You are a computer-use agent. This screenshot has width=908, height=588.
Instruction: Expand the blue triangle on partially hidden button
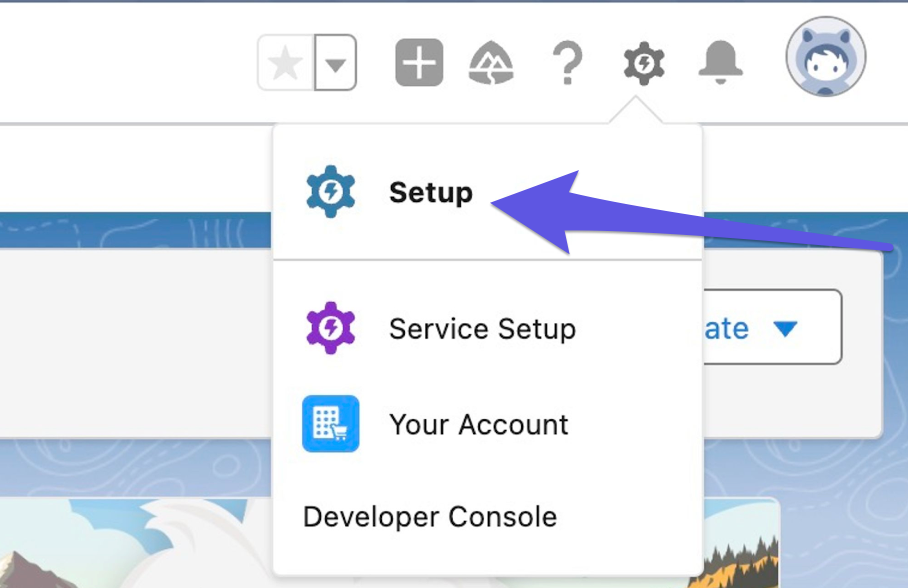(x=786, y=328)
